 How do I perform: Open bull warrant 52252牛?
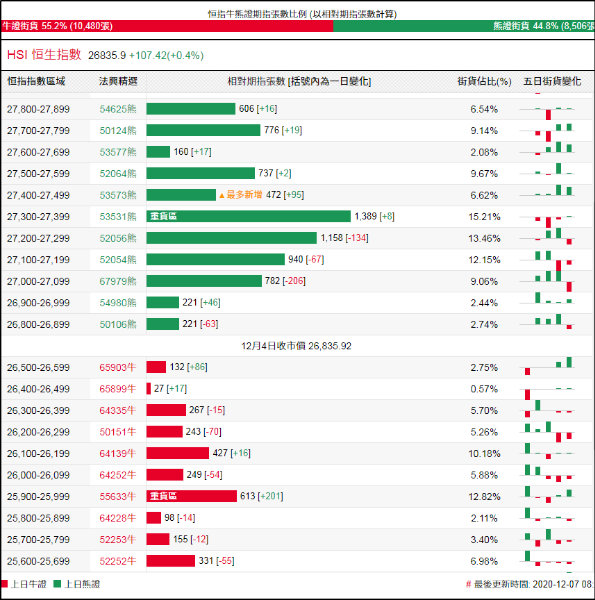117,561
